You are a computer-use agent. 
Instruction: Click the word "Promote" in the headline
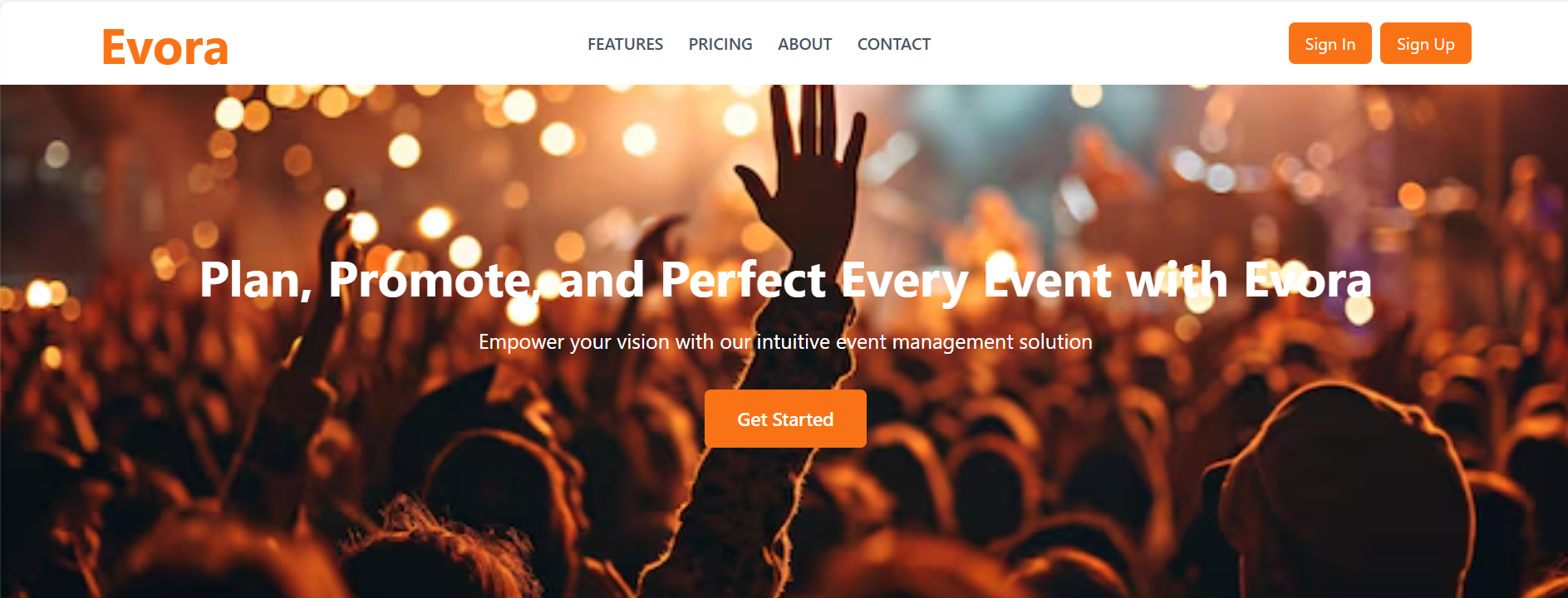(428, 280)
